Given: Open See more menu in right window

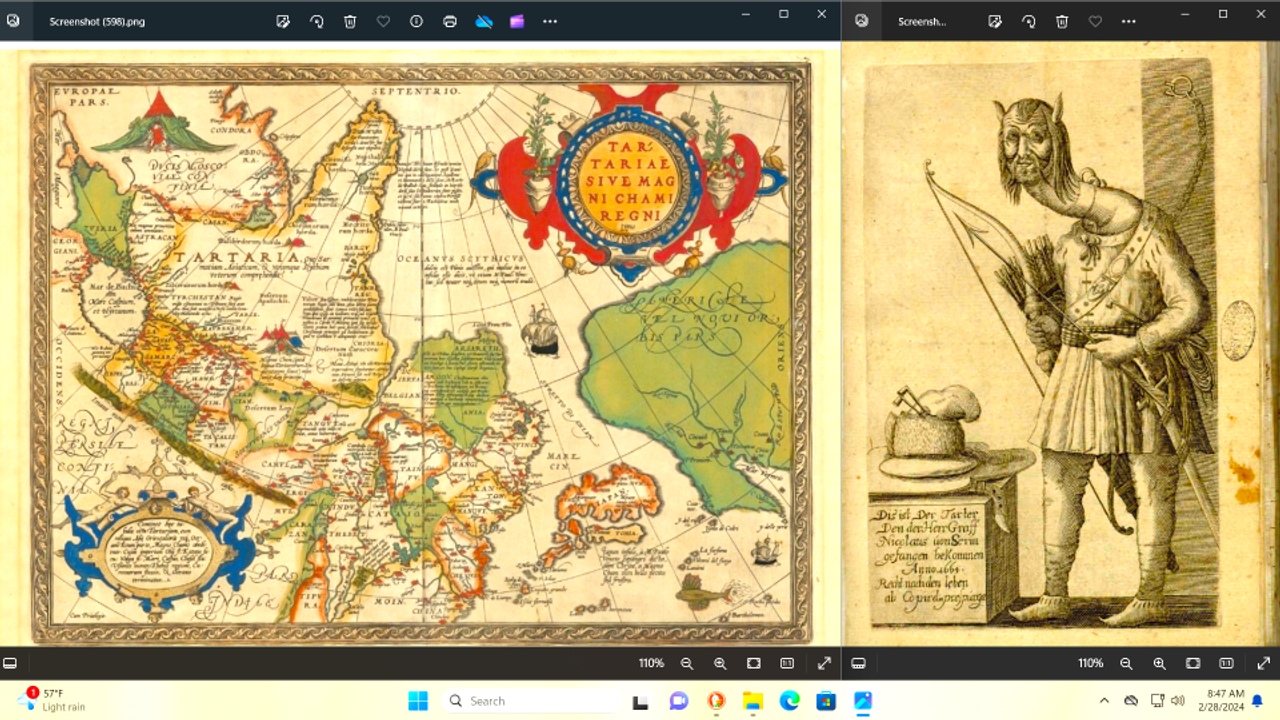Looking at the screenshot, I should 1129,21.
